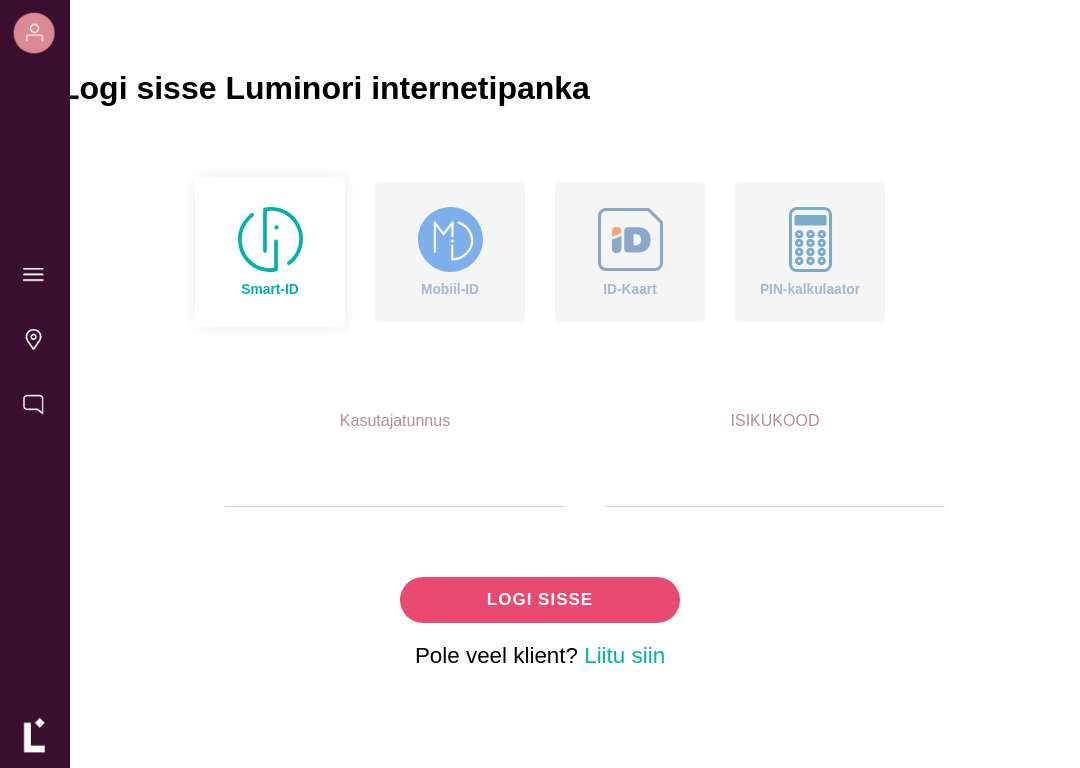Focus the ISIKUKOOD input line
Image resolution: width=1080 pixels, height=768 pixels.
point(775,482)
